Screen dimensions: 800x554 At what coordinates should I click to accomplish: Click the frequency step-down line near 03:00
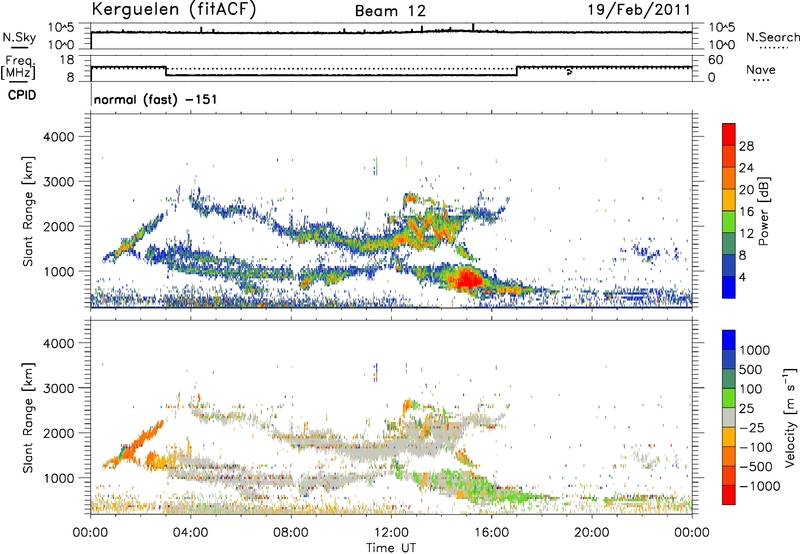coord(166,71)
